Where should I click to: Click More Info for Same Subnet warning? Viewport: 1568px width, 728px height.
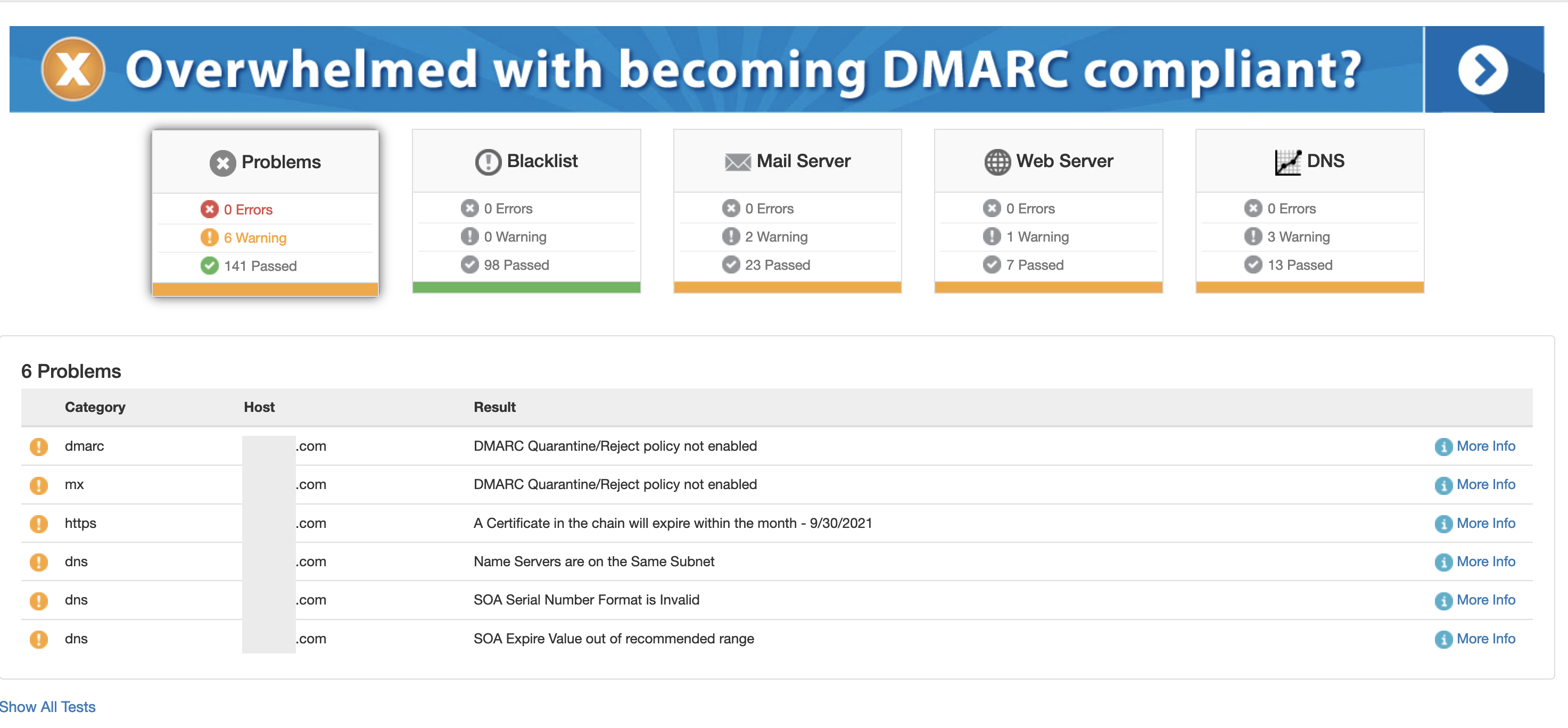click(x=1486, y=561)
